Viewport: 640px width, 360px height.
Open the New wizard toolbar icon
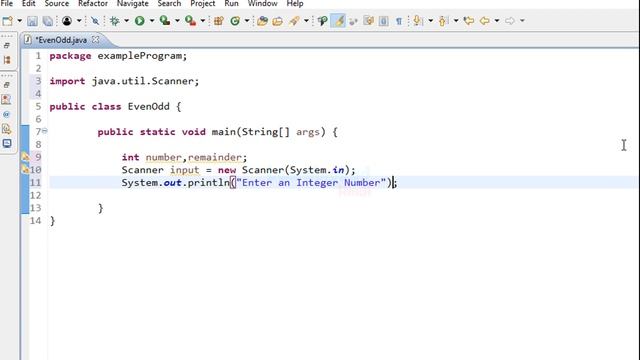point(7,21)
